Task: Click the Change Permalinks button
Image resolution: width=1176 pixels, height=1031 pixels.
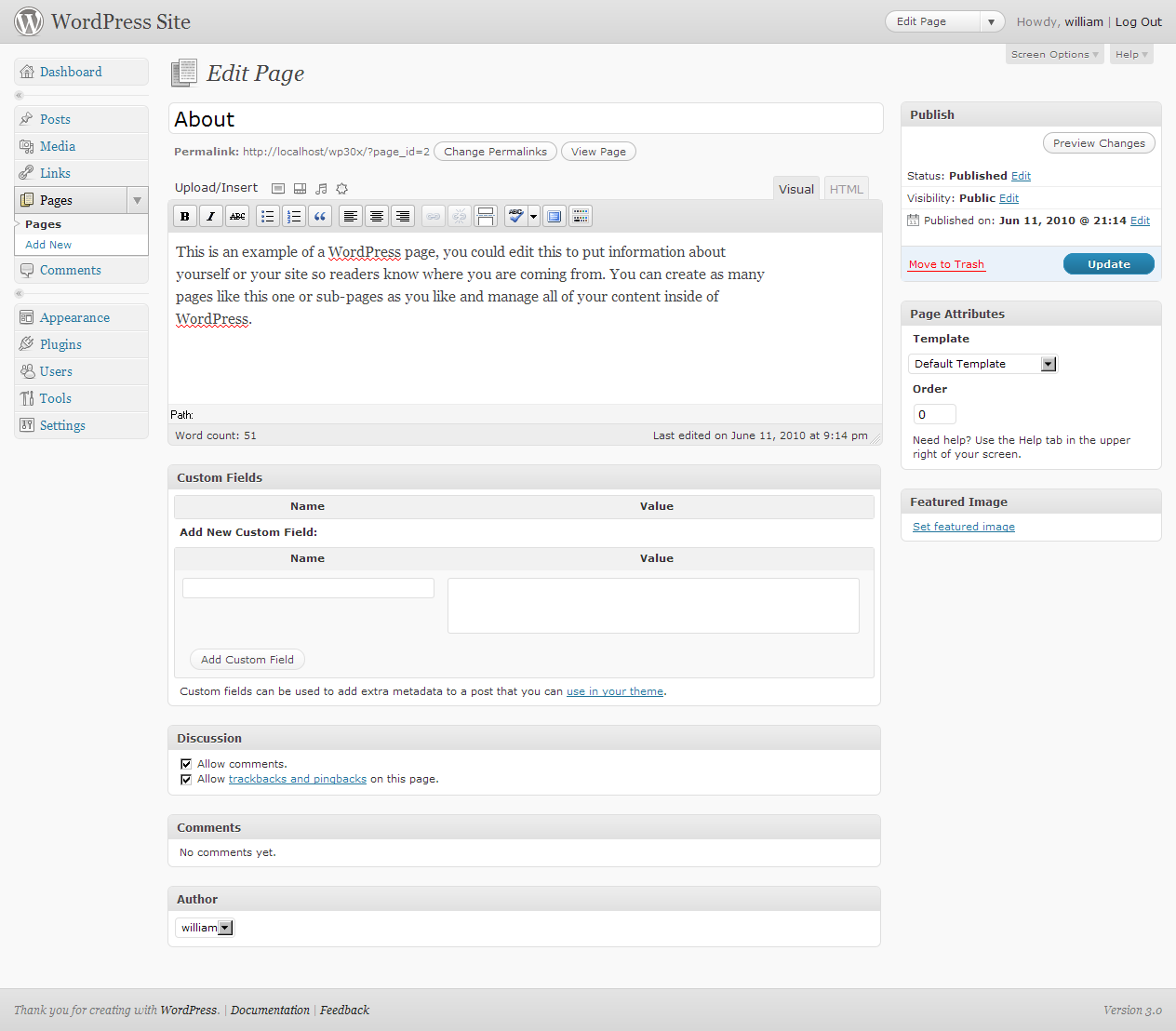Action: point(496,152)
